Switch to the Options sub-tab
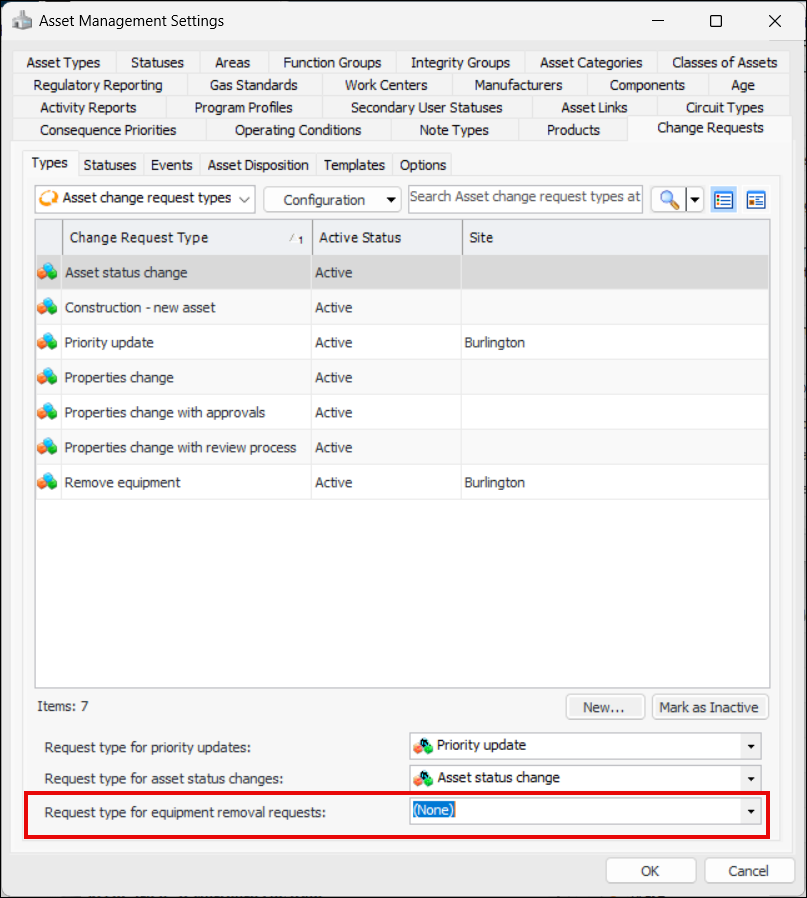Screen dimensions: 807x898 (x=423, y=165)
